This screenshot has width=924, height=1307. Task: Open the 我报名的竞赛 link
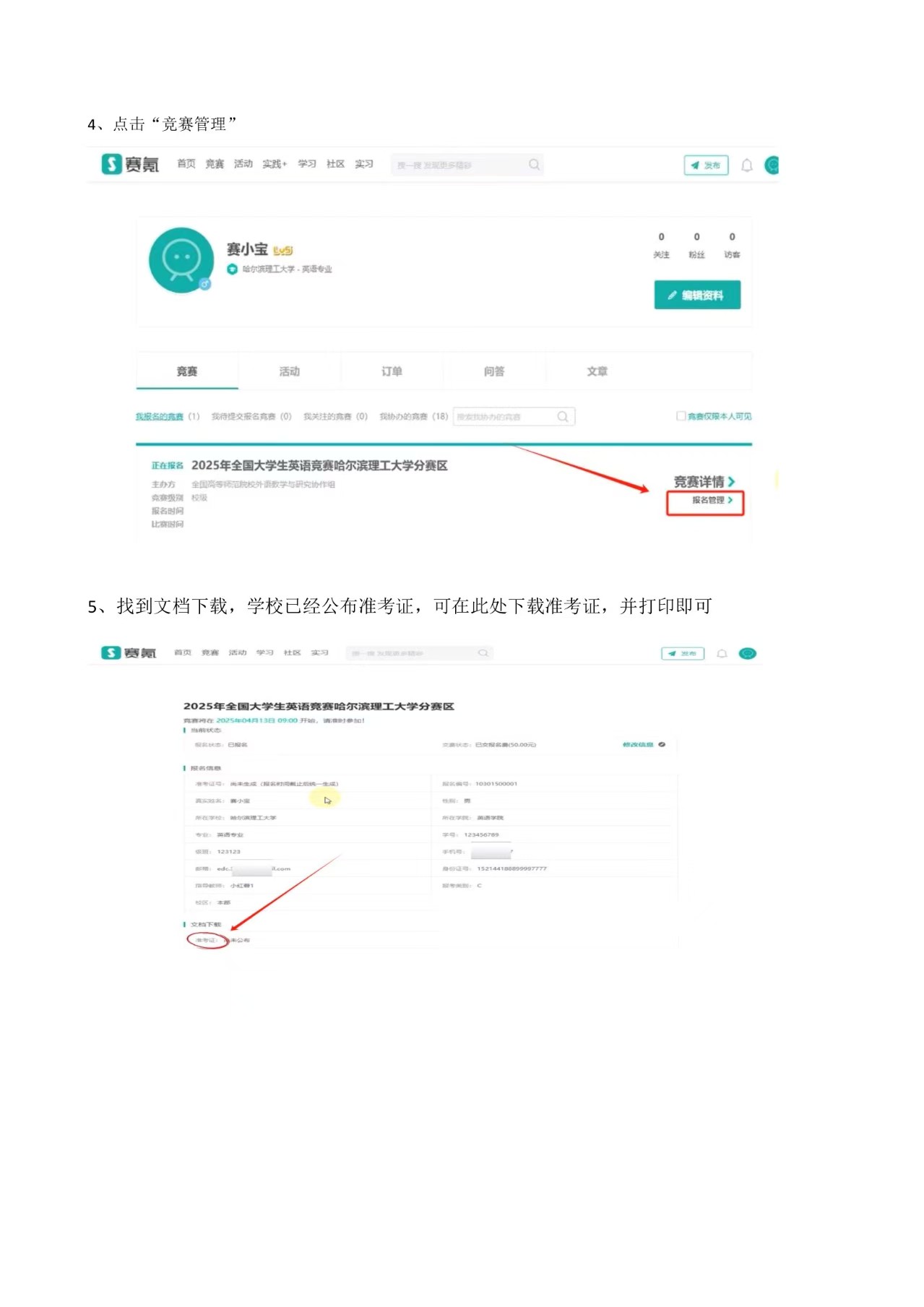pos(160,416)
